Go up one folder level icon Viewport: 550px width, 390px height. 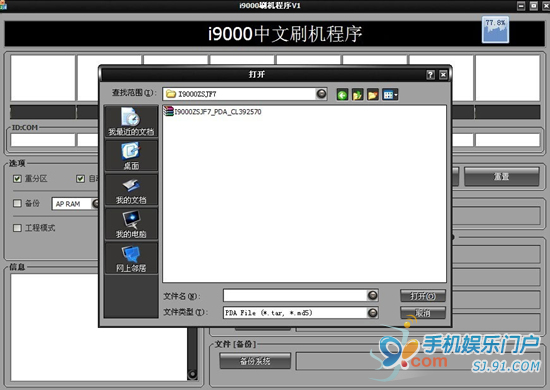[357, 95]
